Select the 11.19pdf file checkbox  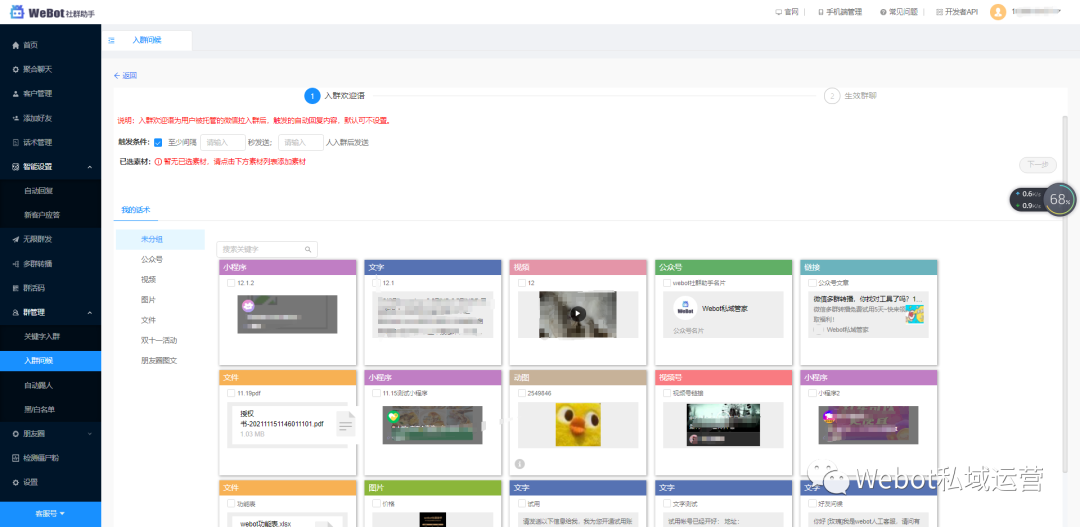tap(231, 393)
